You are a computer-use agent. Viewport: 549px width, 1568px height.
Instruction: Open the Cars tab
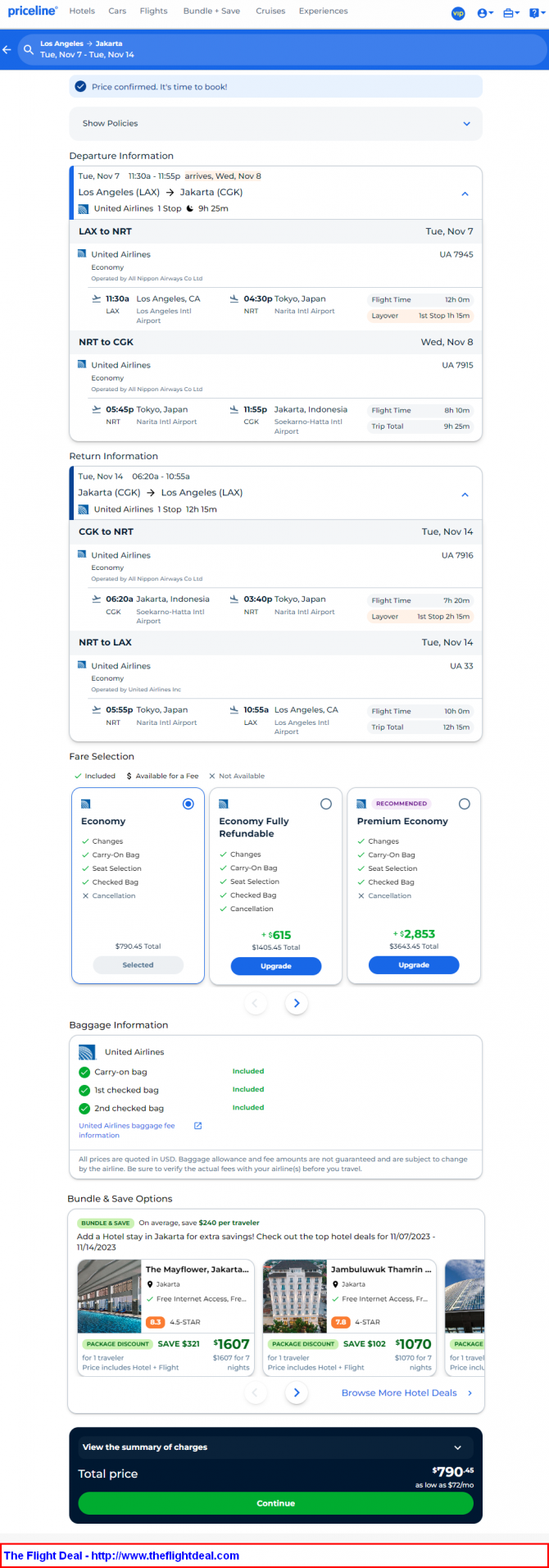pyautogui.click(x=117, y=11)
